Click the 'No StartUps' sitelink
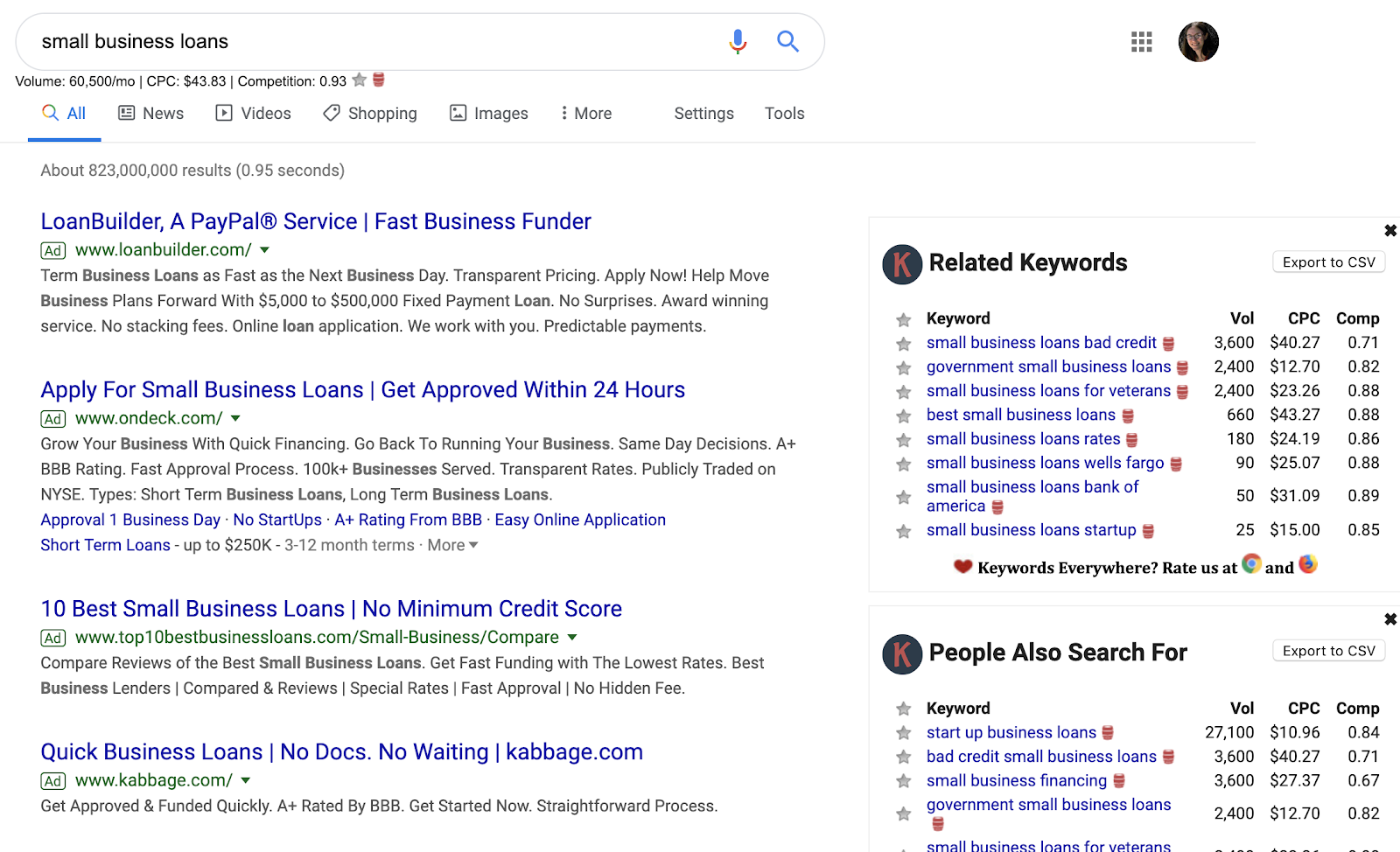Screen dimensions: 1400x852 (x=277, y=520)
